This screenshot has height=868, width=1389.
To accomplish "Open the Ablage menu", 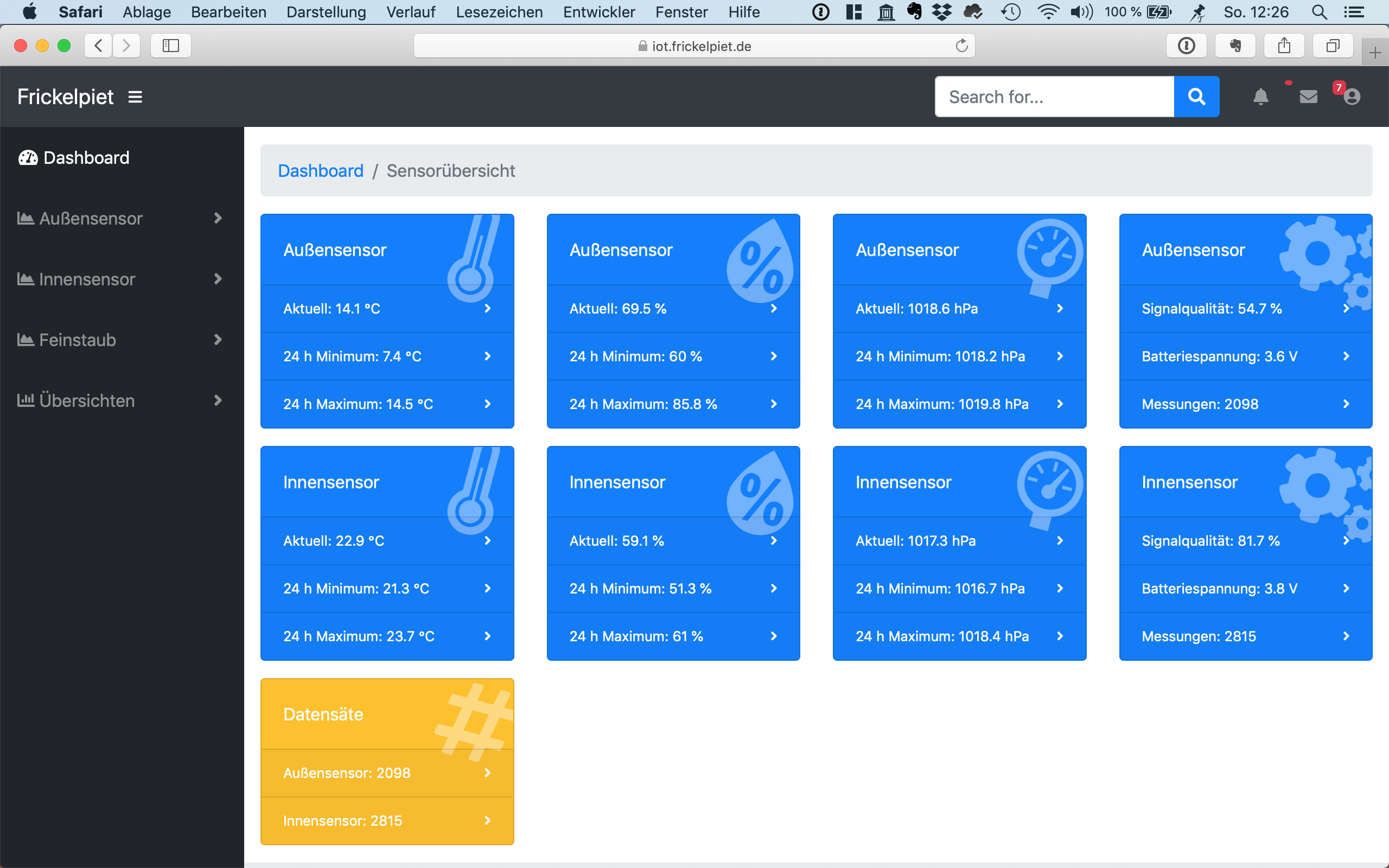I will [x=147, y=12].
